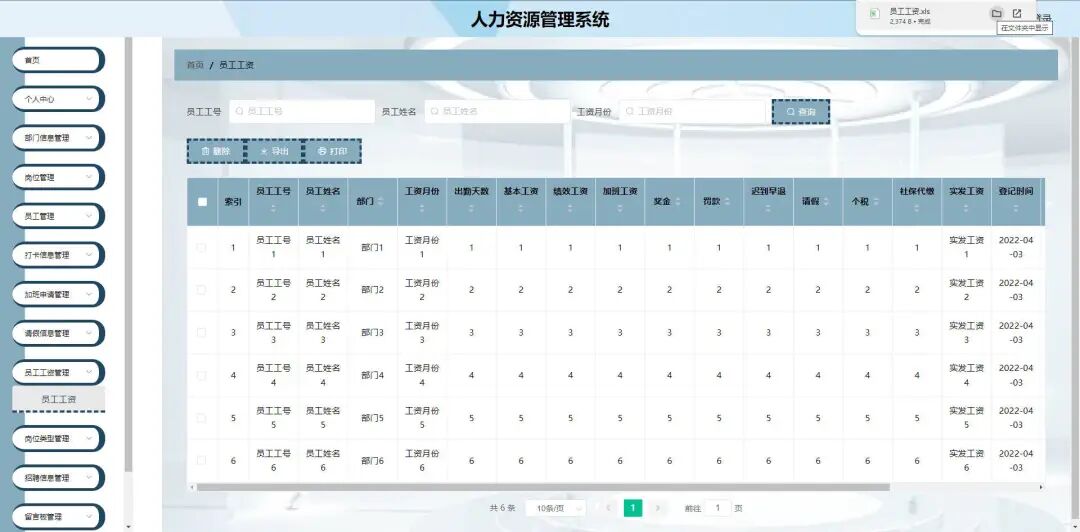Check the row with 员工工号4
The image size is (1080, 532).
[201, 376]
